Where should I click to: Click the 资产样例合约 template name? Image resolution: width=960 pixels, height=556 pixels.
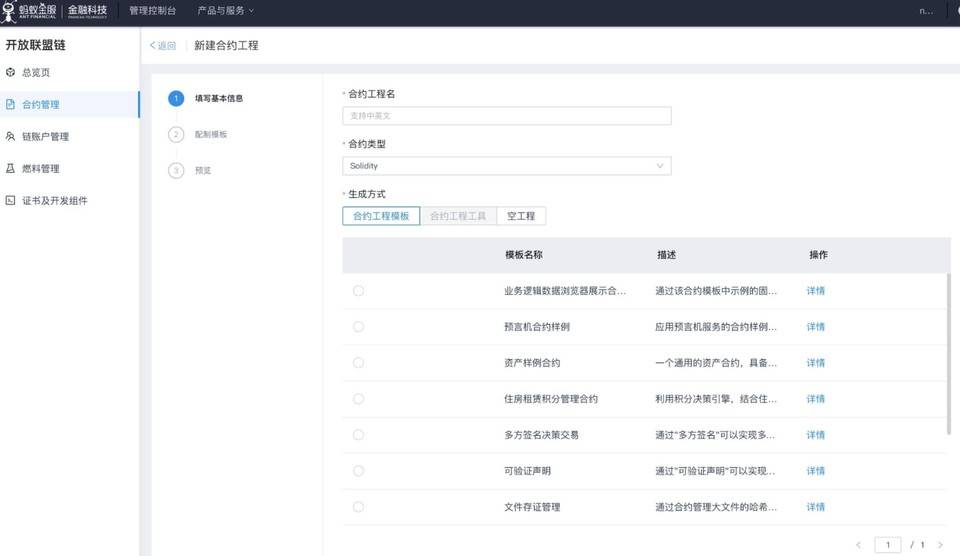point(532,363)
